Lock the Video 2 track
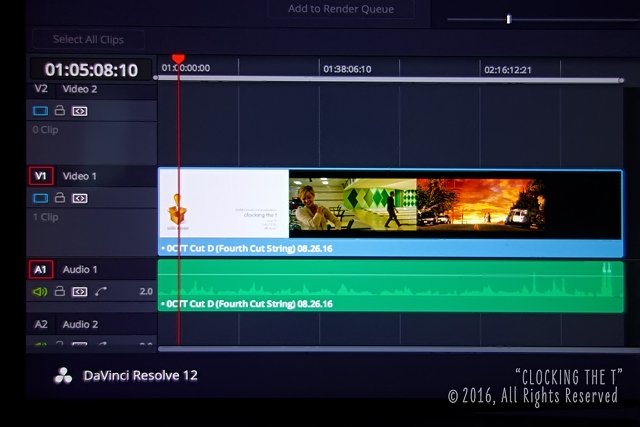640x427 pixels. tap(60, 111)
